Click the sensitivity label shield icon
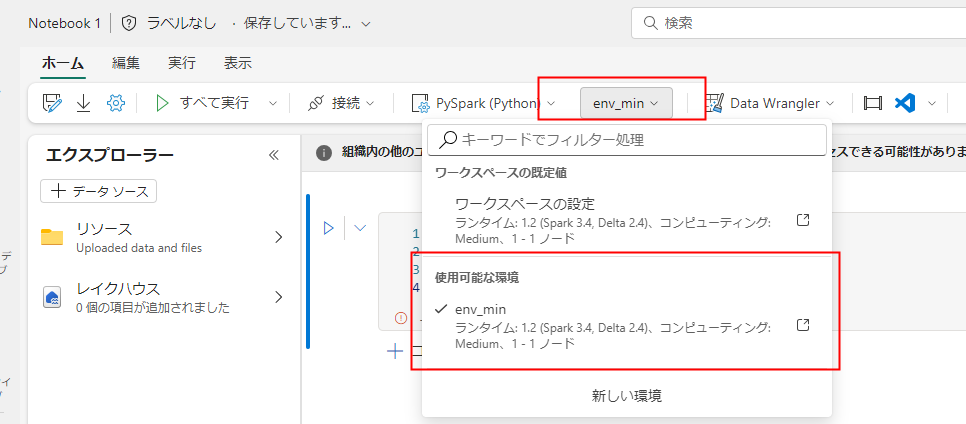Image resolution: width=966 pixels, height=424 pixels. pyautogui.click(x=129, y=23)
